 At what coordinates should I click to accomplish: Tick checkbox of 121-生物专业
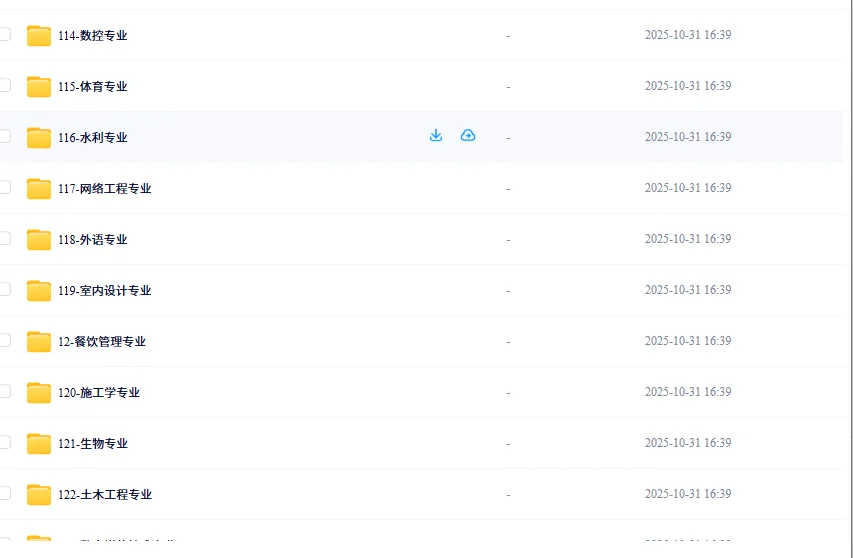[x=4, y=442]
